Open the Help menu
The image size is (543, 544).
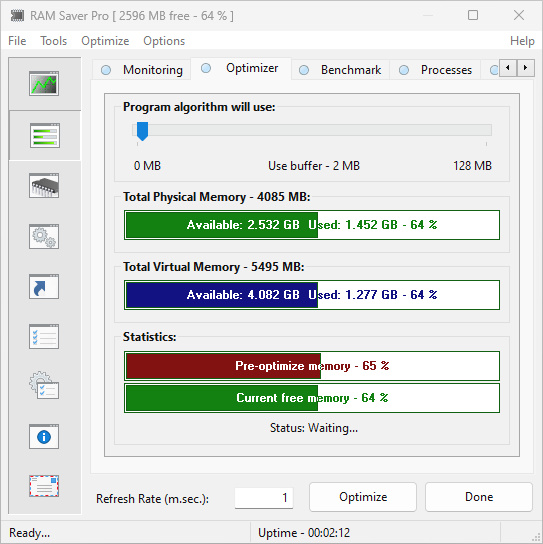[x=522, y=41]
